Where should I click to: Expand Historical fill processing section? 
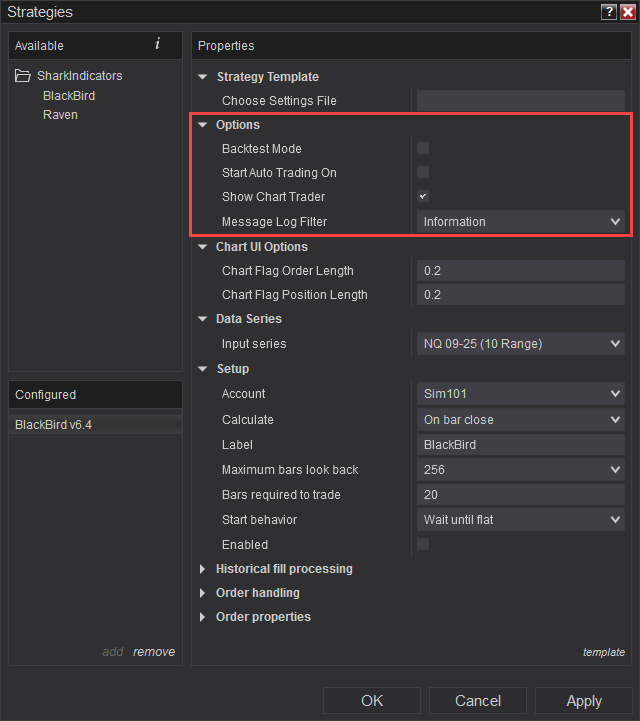click(202, 569)
